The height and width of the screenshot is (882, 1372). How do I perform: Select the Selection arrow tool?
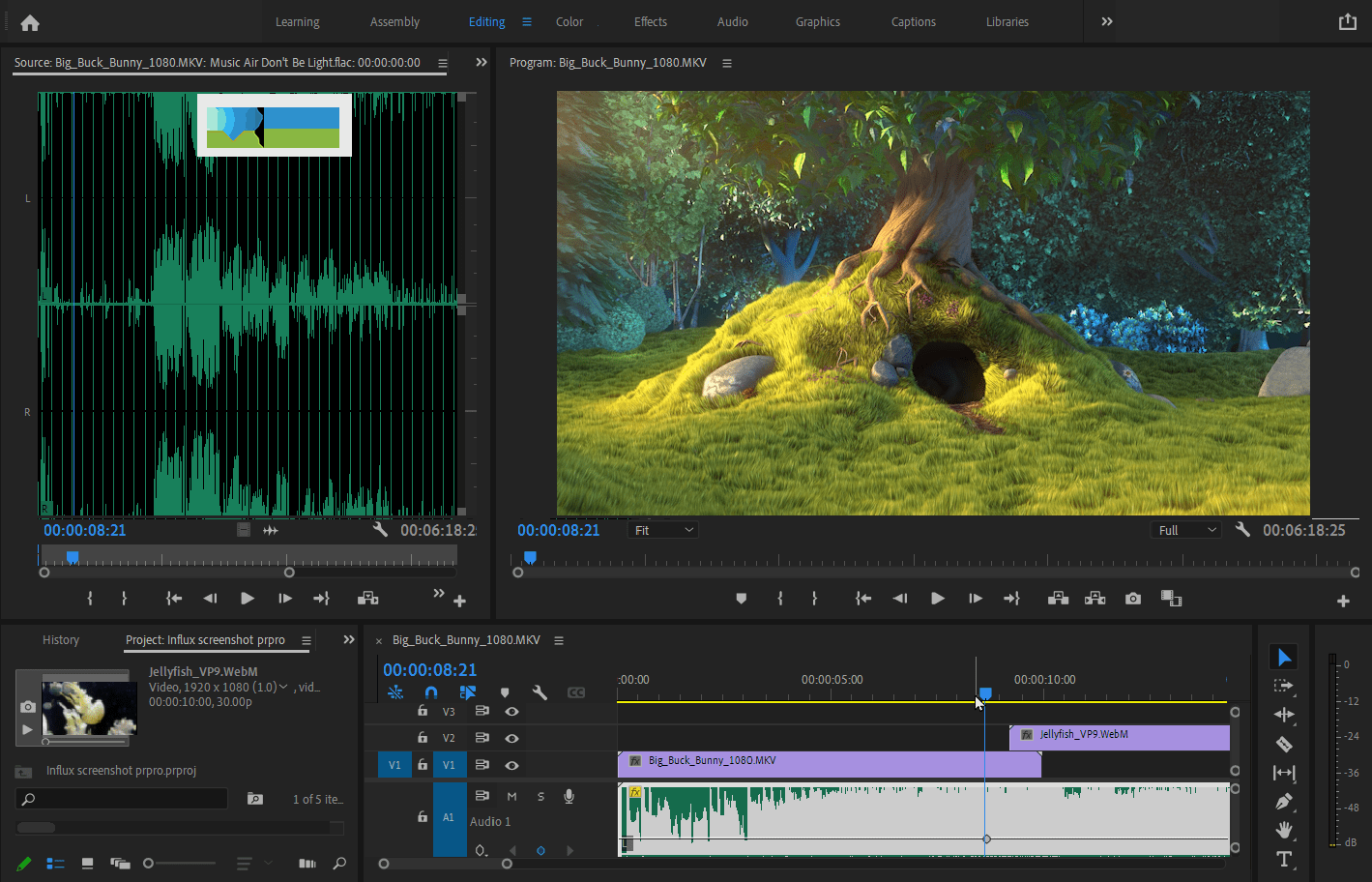[x=1284, y=658]
